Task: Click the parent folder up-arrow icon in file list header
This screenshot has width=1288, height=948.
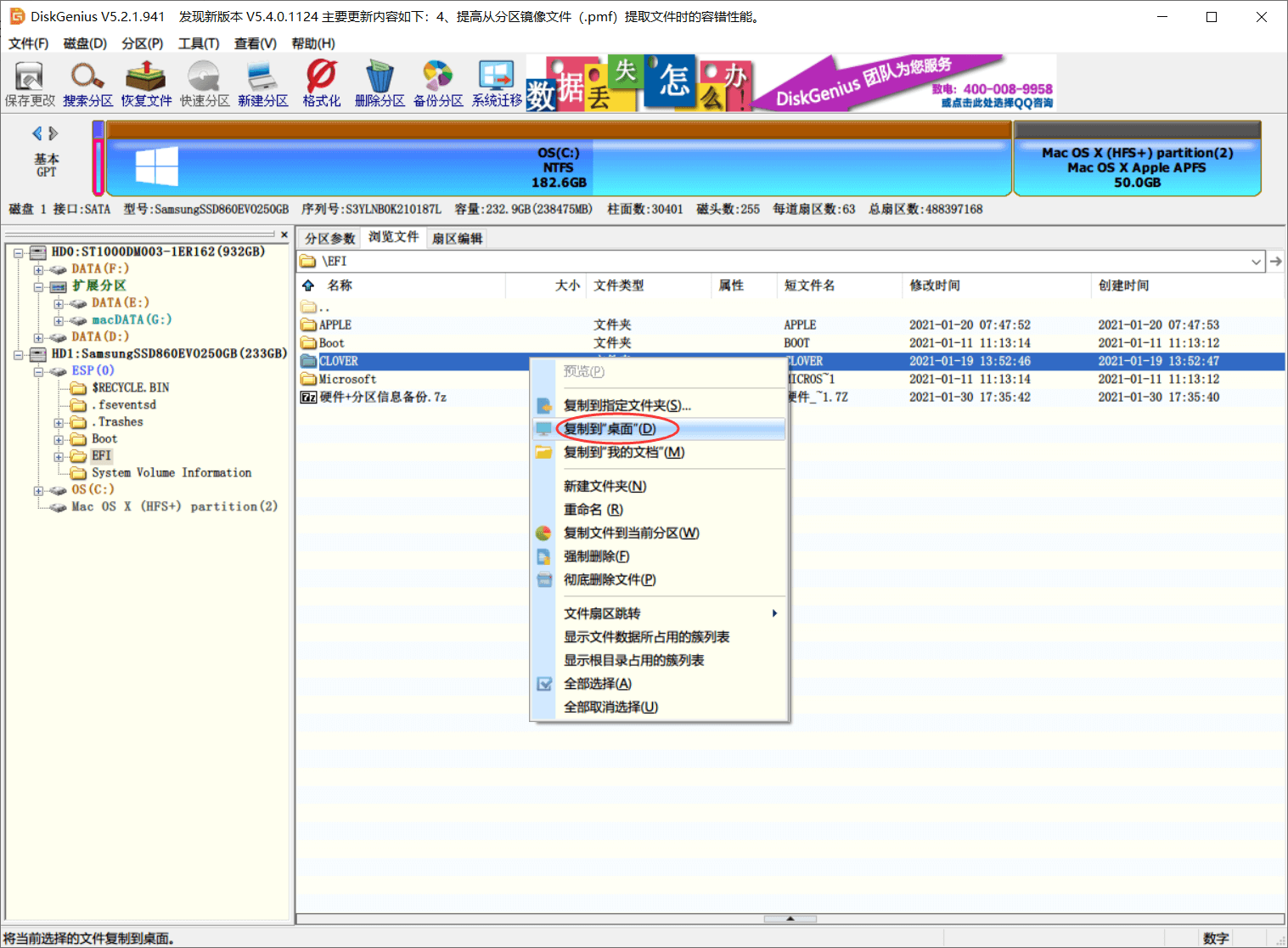Action: pyautogui.click(x=308, y=285)
